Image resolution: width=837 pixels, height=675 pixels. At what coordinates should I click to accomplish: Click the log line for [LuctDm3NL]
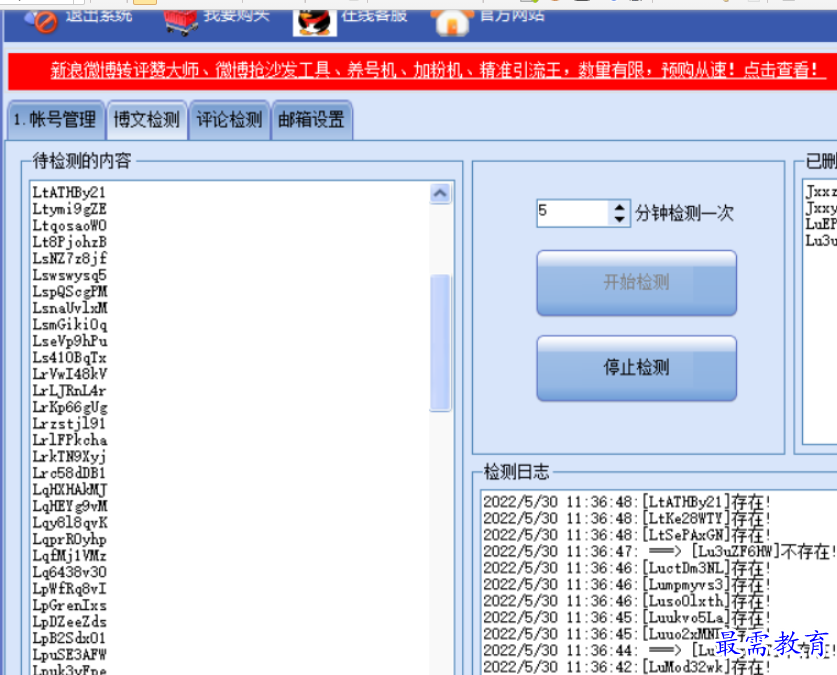pos(627,569)
